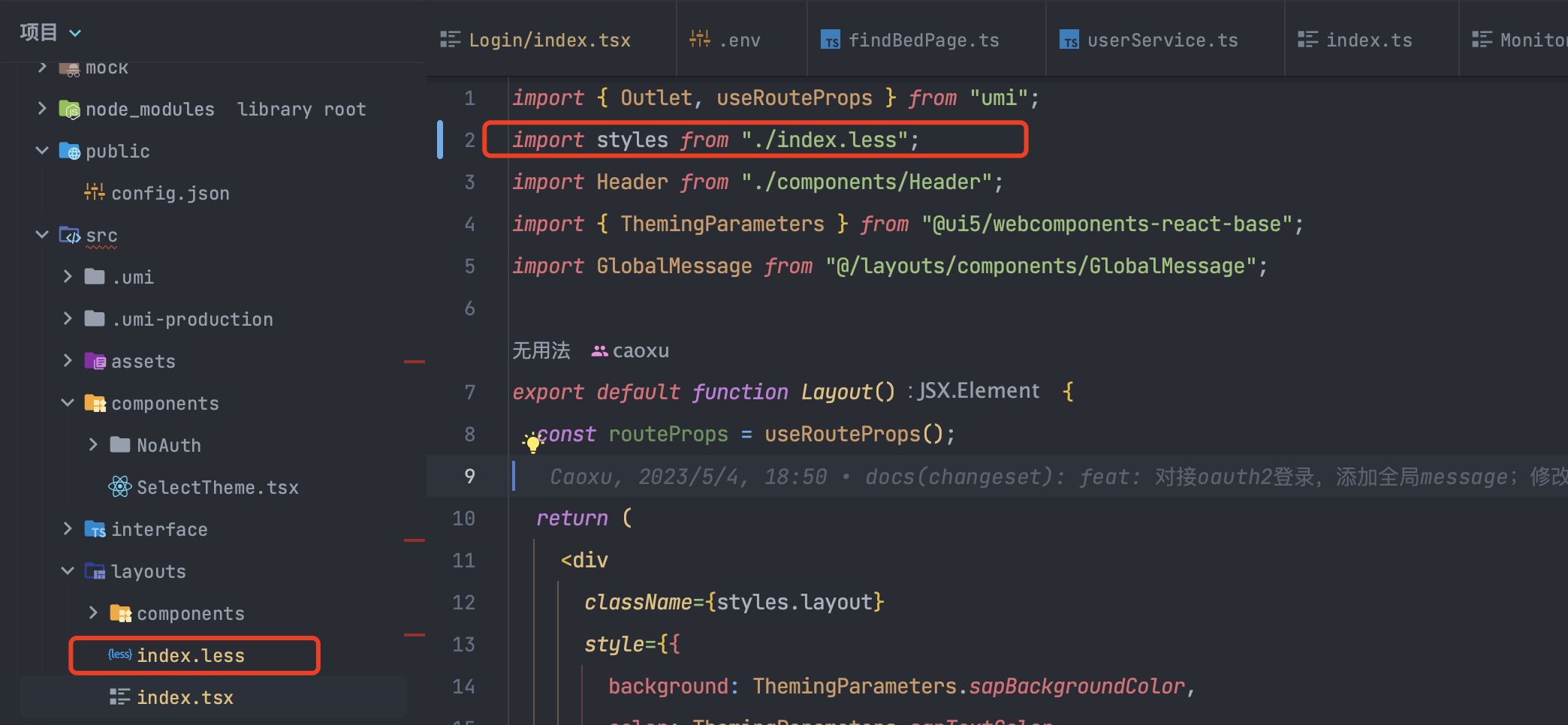The height and width of the screenshot is (725, 1568).
Task: Open usages via the 无用法 link
Action: pos(541,350)
